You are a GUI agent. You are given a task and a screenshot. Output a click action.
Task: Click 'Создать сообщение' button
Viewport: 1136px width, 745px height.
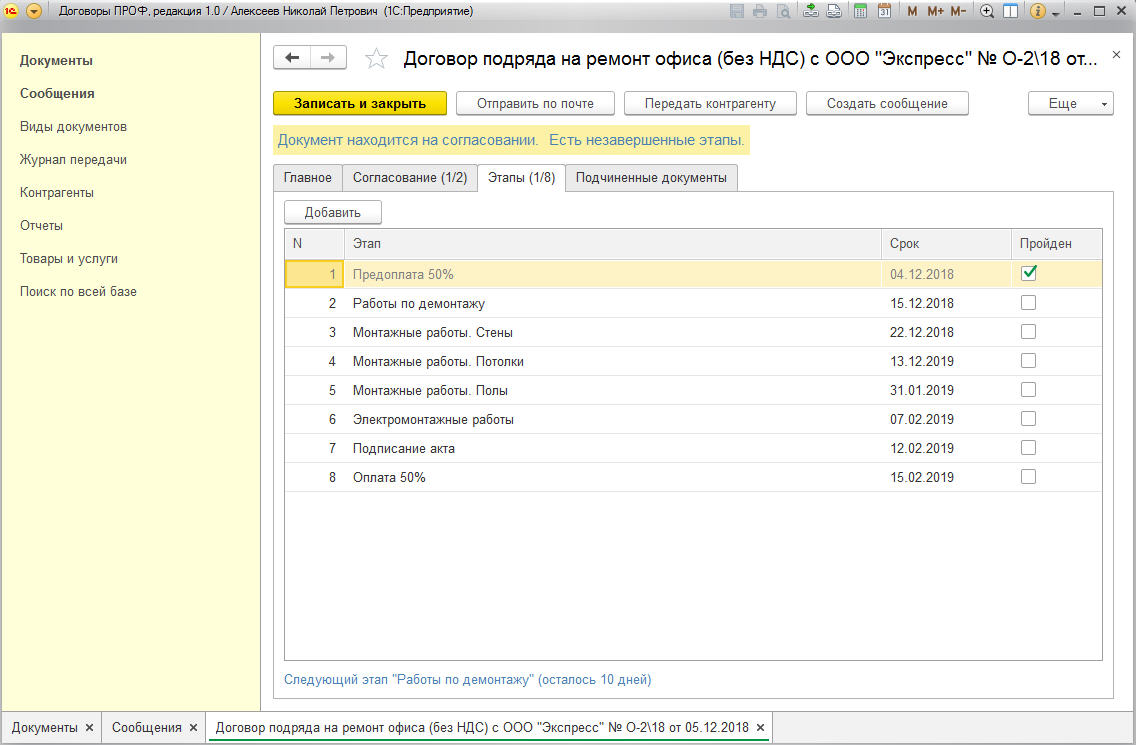coord(888,104)
